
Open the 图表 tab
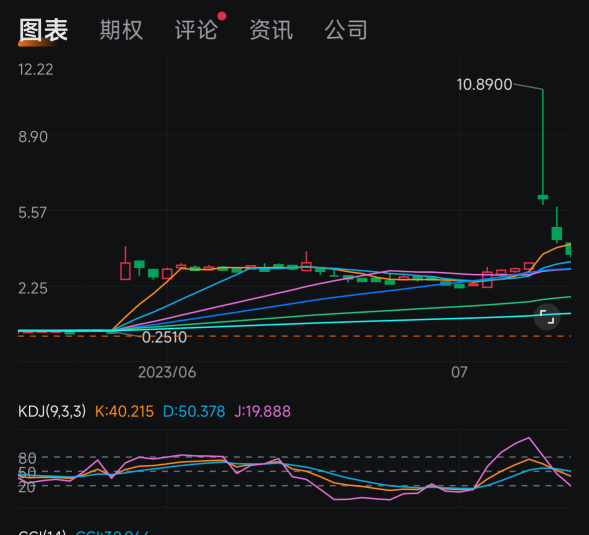43,30
